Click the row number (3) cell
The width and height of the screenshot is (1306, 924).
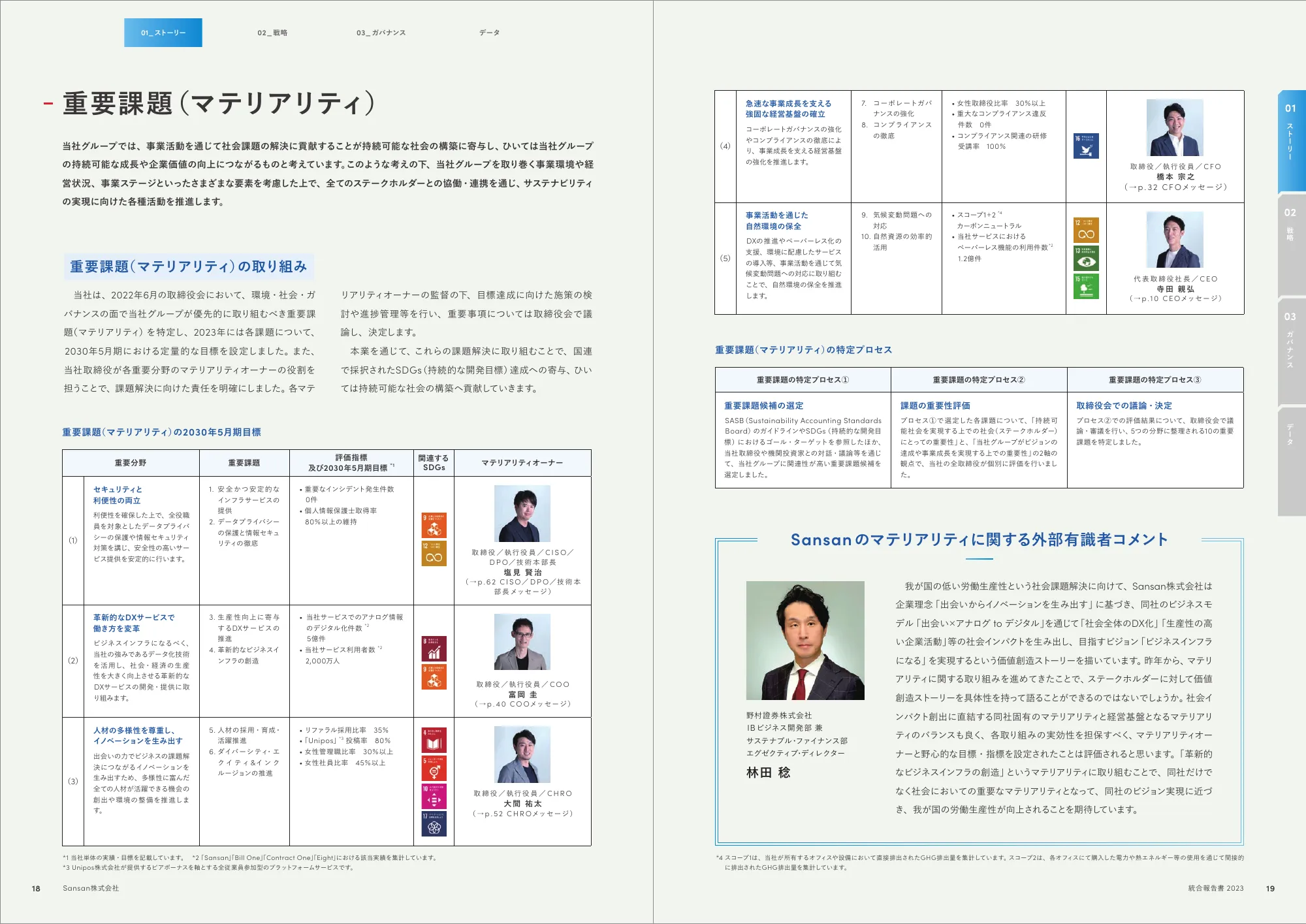tap(73, 781)
